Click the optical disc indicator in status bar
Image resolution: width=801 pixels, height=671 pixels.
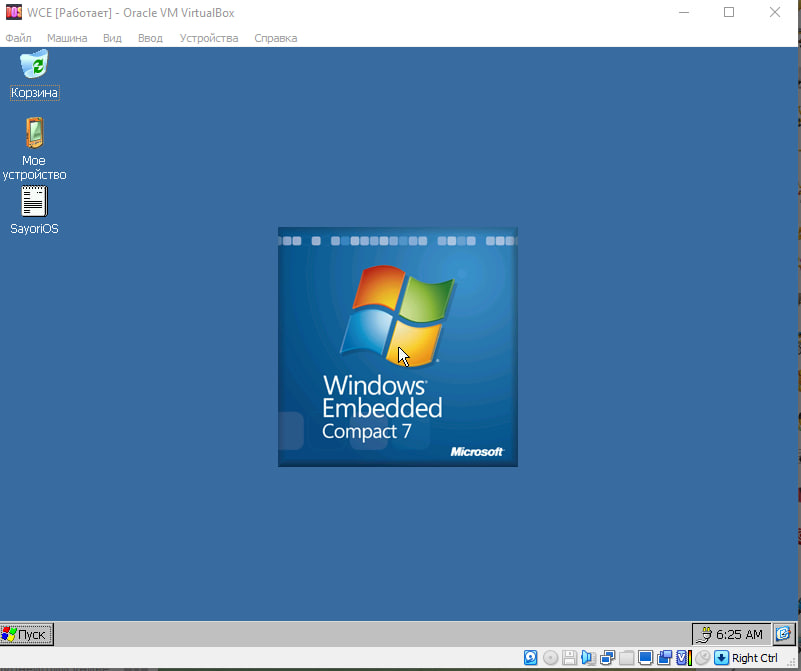pyautogui.click(x=550, y=658)
